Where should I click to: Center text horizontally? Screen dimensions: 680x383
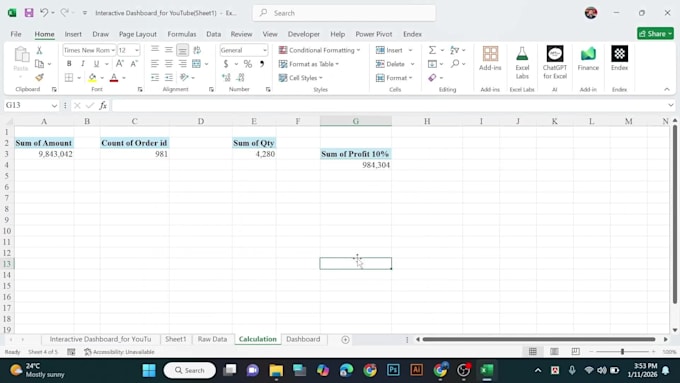click(x=168, y=64)
